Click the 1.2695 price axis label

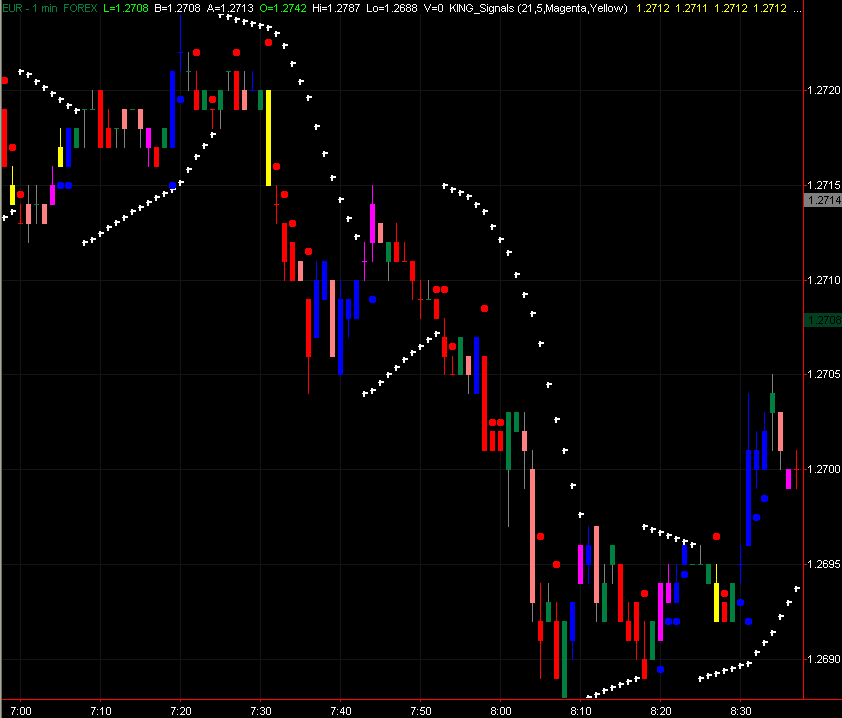coord(824,564)
